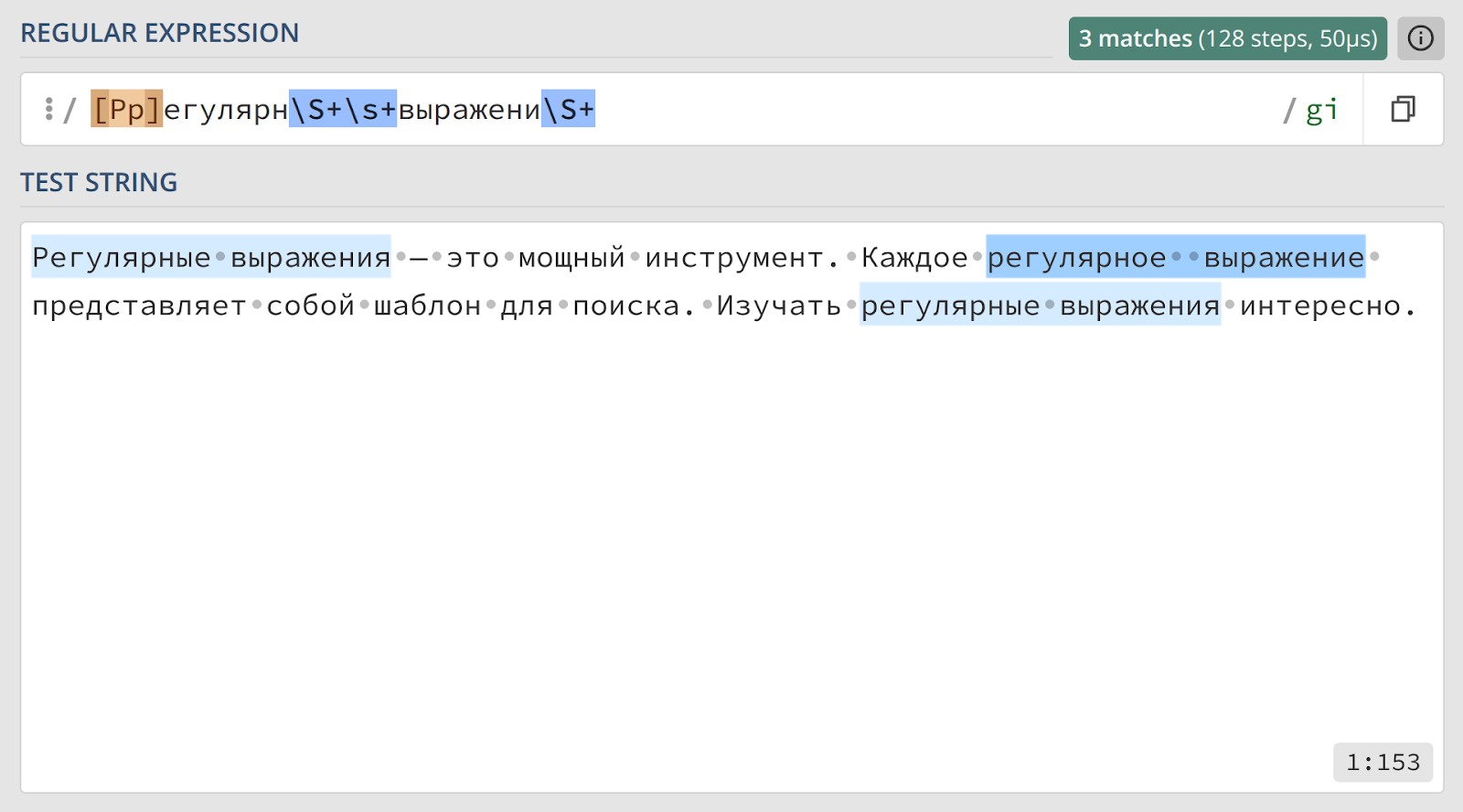Click the word 'мощный' in the test string
The height and width of the screenshot is (812, 1463).
click(x=571, y=258)
